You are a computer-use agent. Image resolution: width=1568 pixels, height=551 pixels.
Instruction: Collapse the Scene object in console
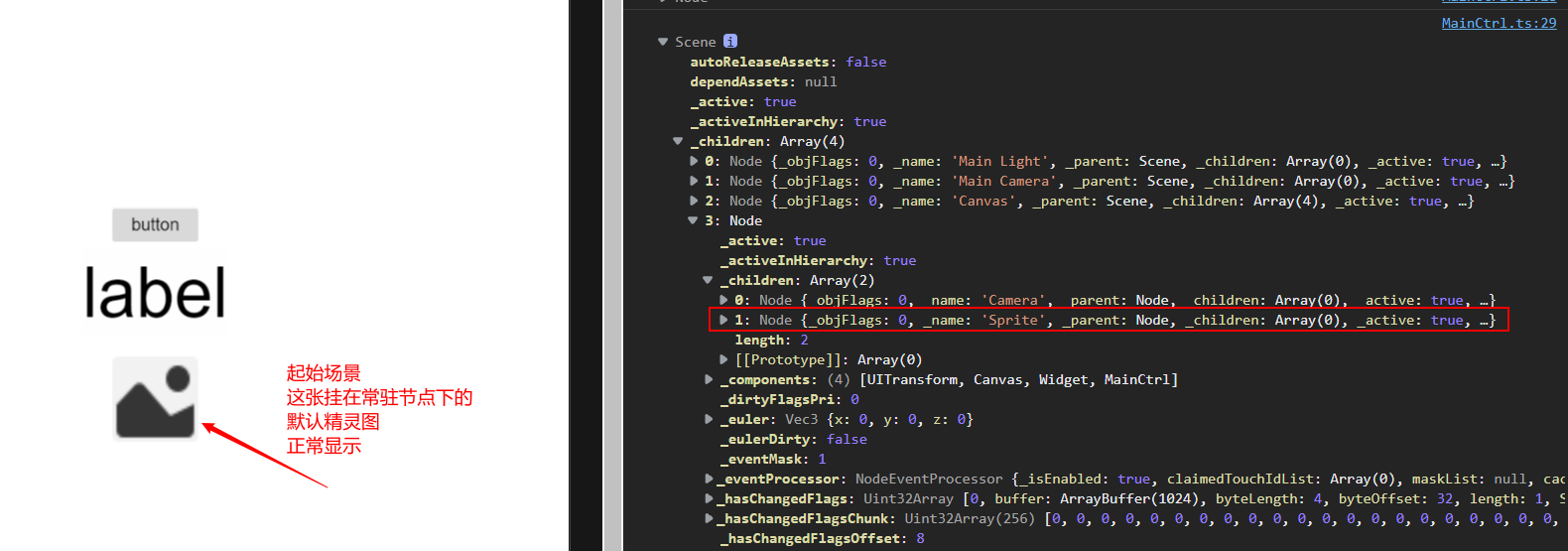click(663, 42)
